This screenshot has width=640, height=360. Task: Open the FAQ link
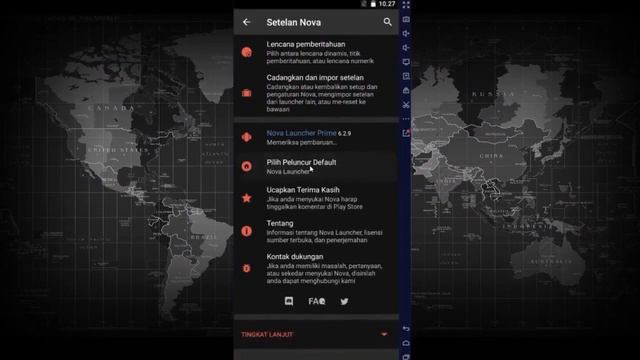click(317, 301)
